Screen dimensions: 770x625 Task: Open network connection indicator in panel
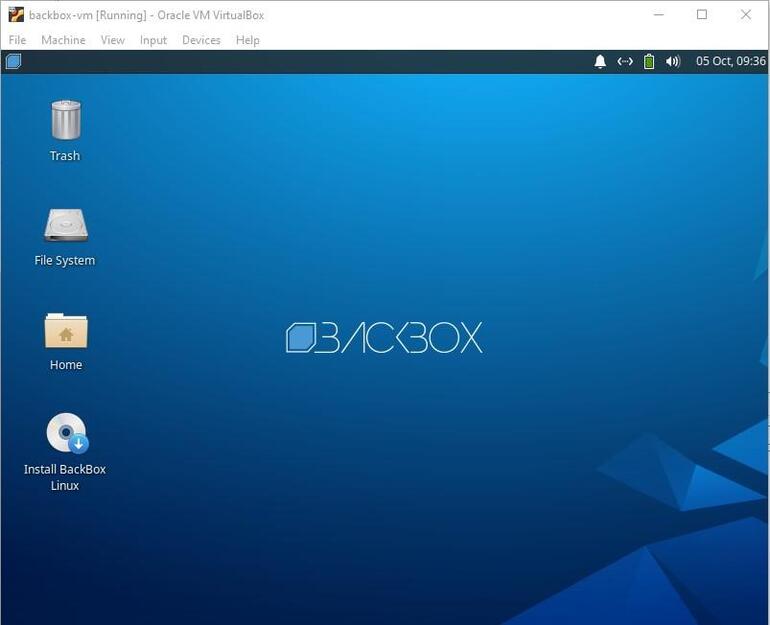pyautogui.click(x=625, y=61)
